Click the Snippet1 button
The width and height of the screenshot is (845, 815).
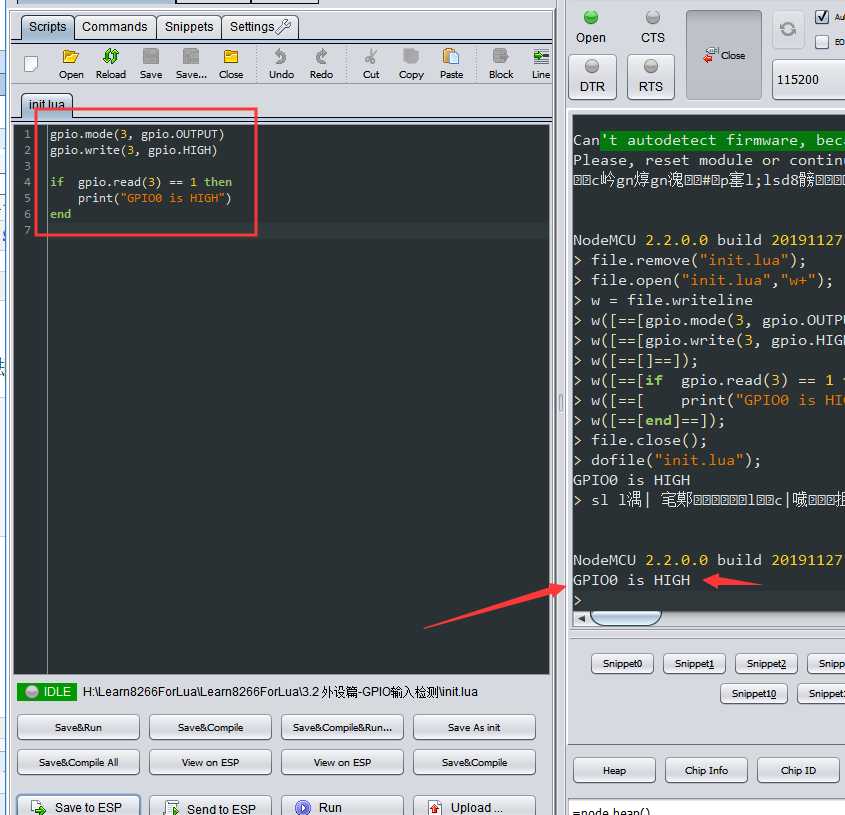click(x=694, y=664)
